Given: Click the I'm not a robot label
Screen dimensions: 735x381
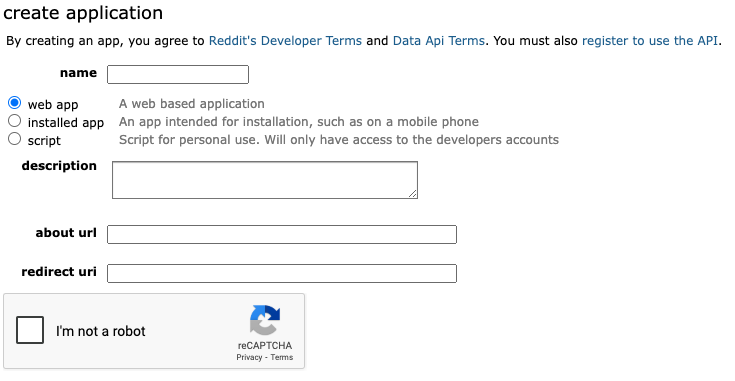Looking at the screenshot, I should (x=101, y=331).
